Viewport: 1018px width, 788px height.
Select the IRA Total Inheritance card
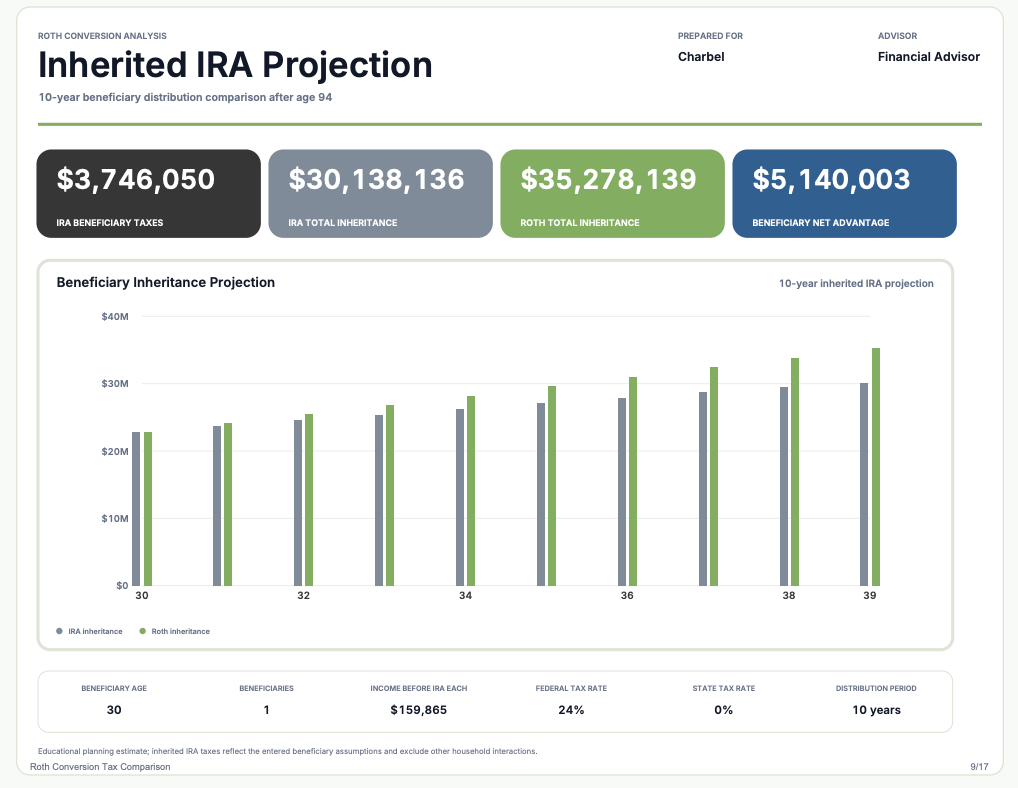click(380, 193)
